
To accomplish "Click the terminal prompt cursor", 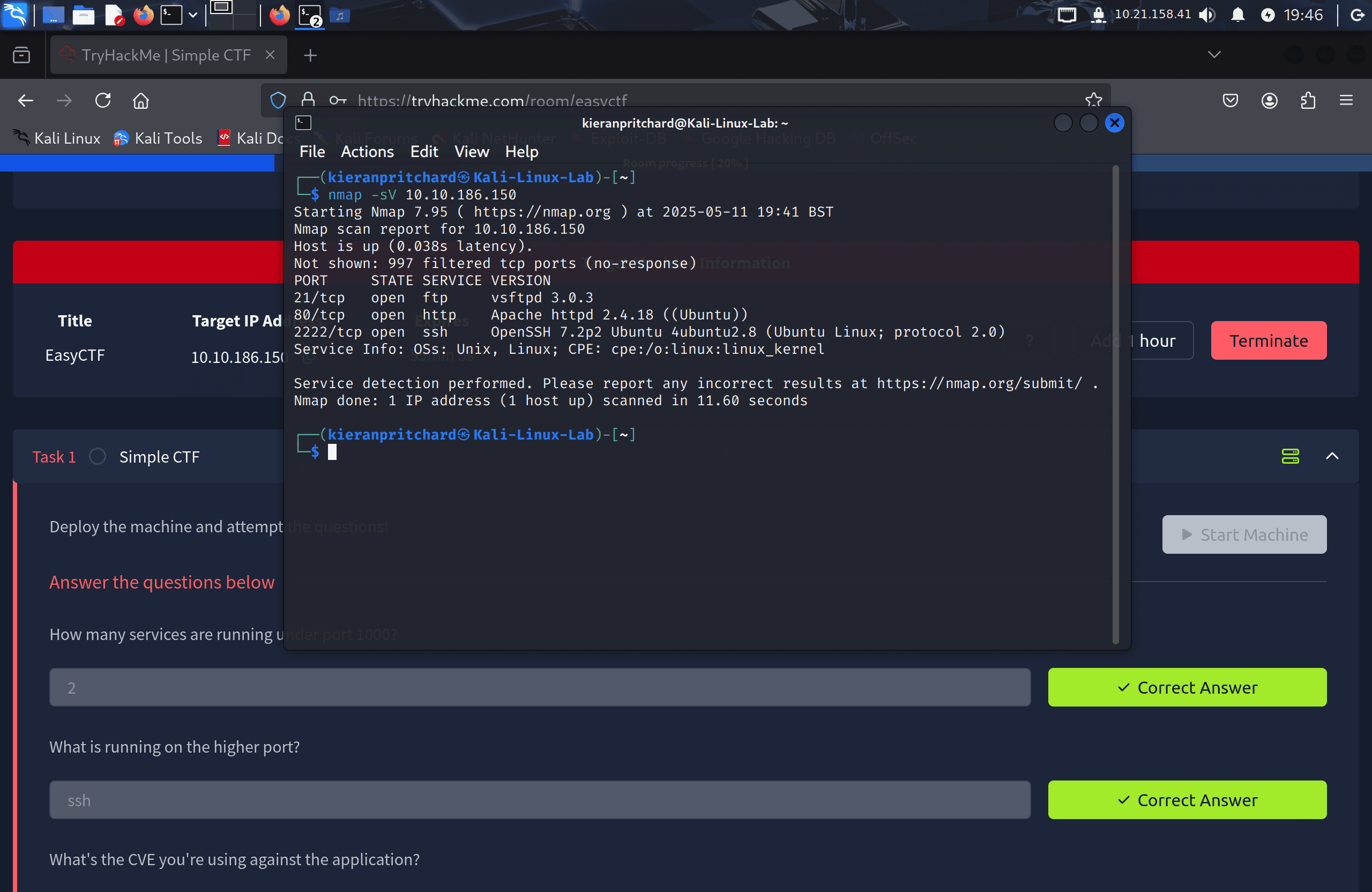I will pyautogui.click(x=332, y=452).
